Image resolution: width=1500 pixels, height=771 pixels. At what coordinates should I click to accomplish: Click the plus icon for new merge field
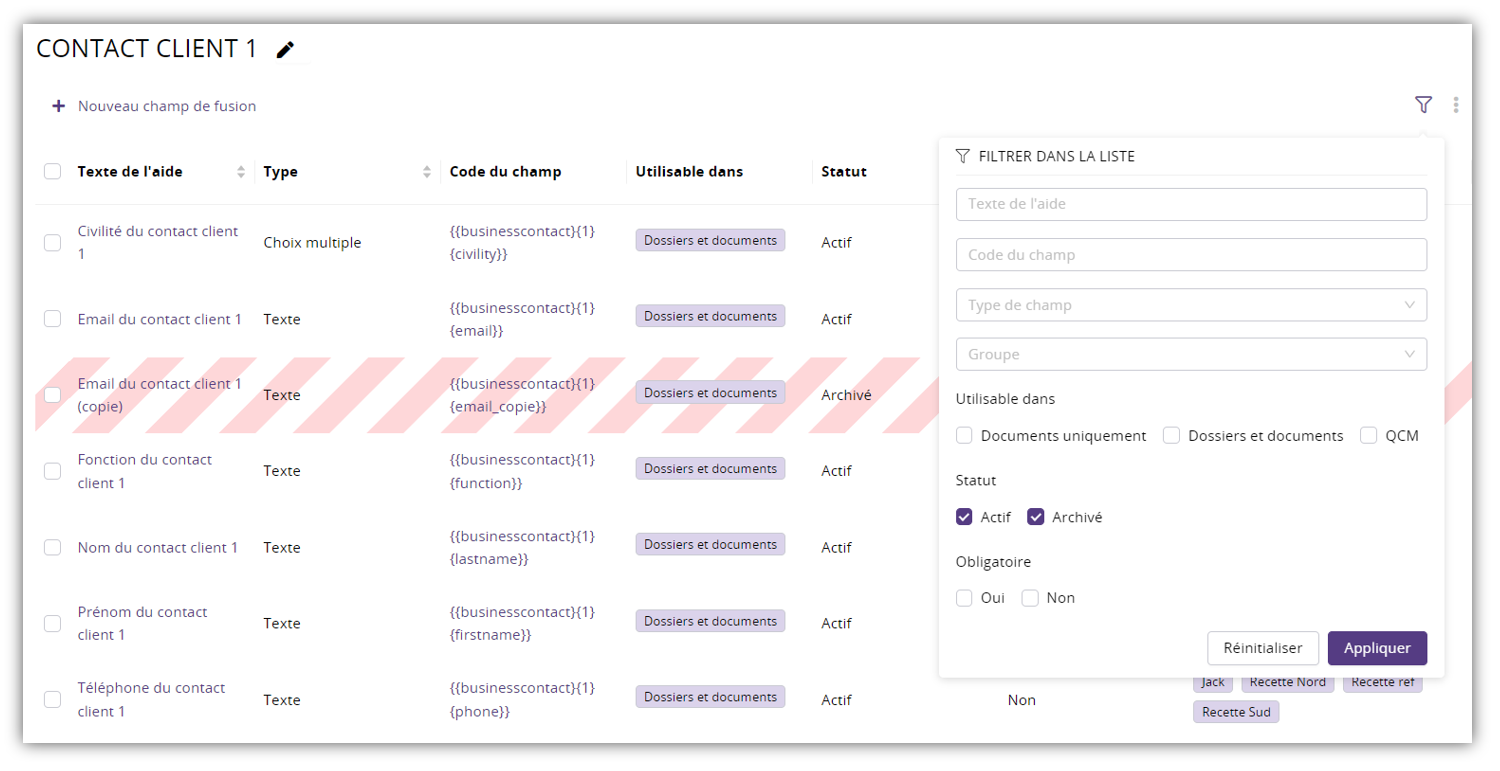pyautogui.click(x=58, y=106)
